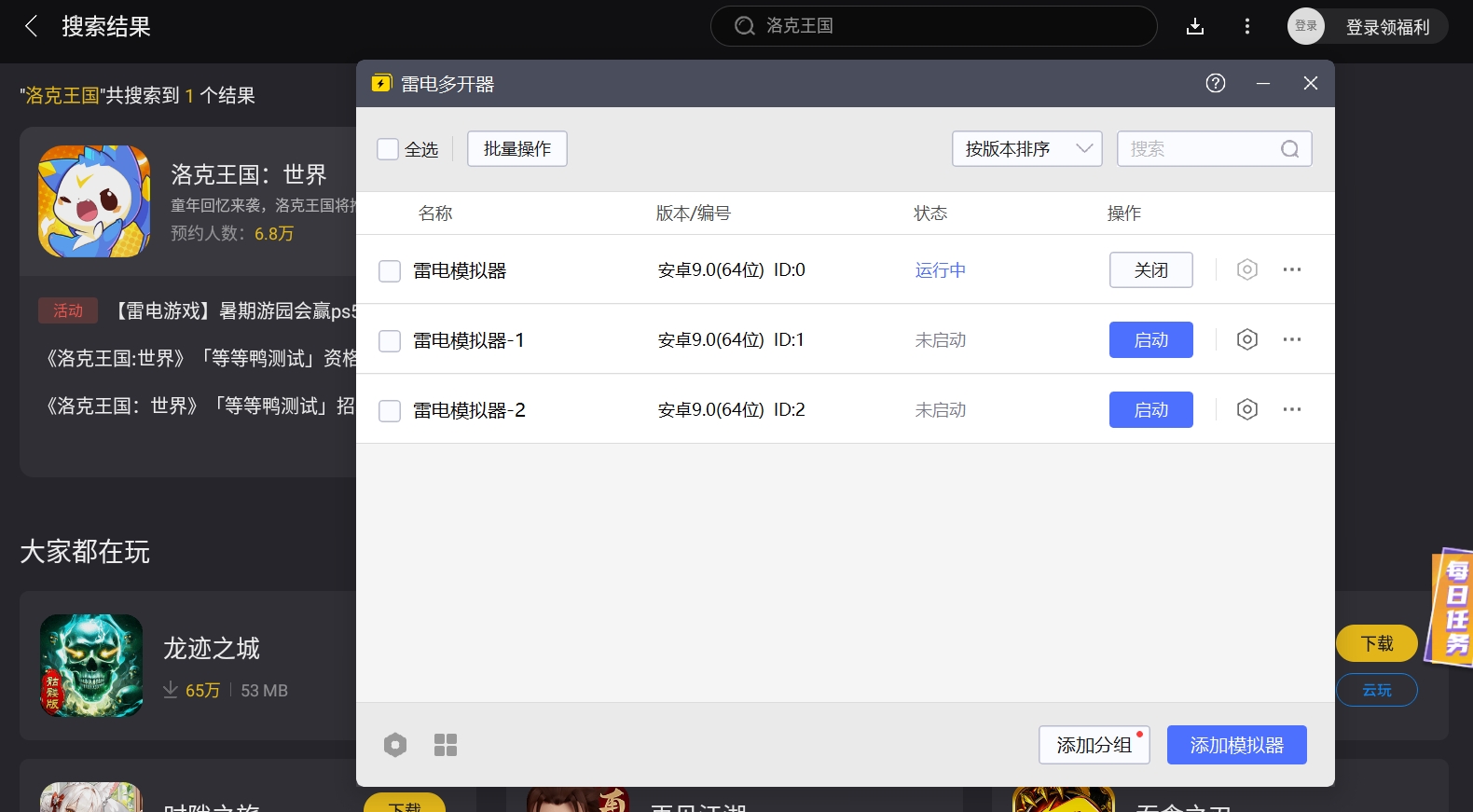Click the help question mark icon
The image size is (1473, 812).
(1215, 83)
